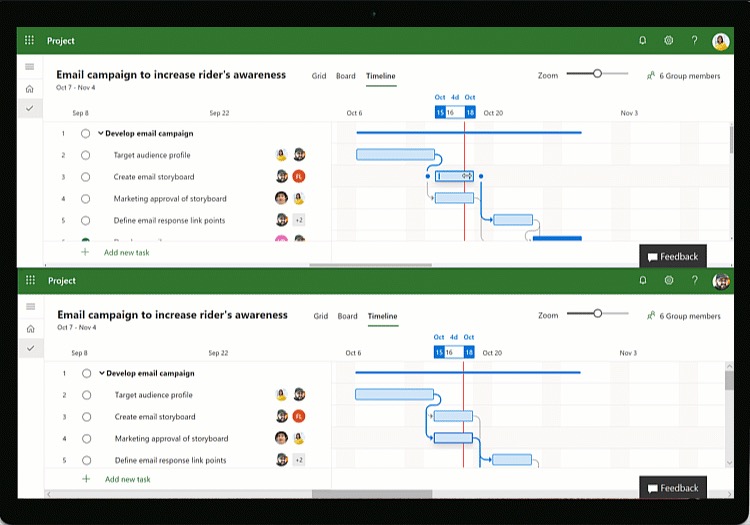Mark Marketing approval complete, bottom window

tap(87, 438)
